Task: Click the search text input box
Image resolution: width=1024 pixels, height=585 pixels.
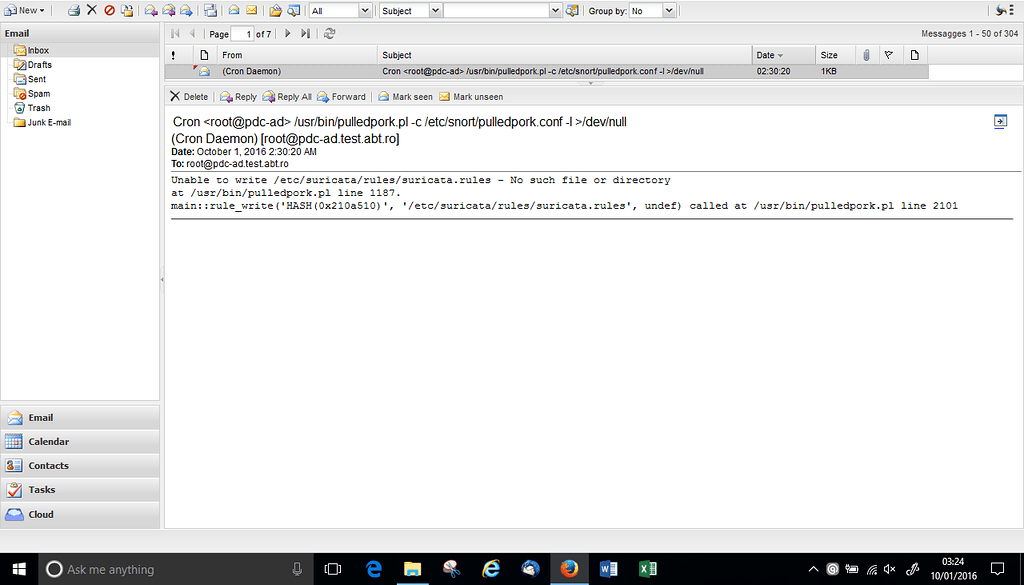Action: pyautogui.click(x=497, y=10)
